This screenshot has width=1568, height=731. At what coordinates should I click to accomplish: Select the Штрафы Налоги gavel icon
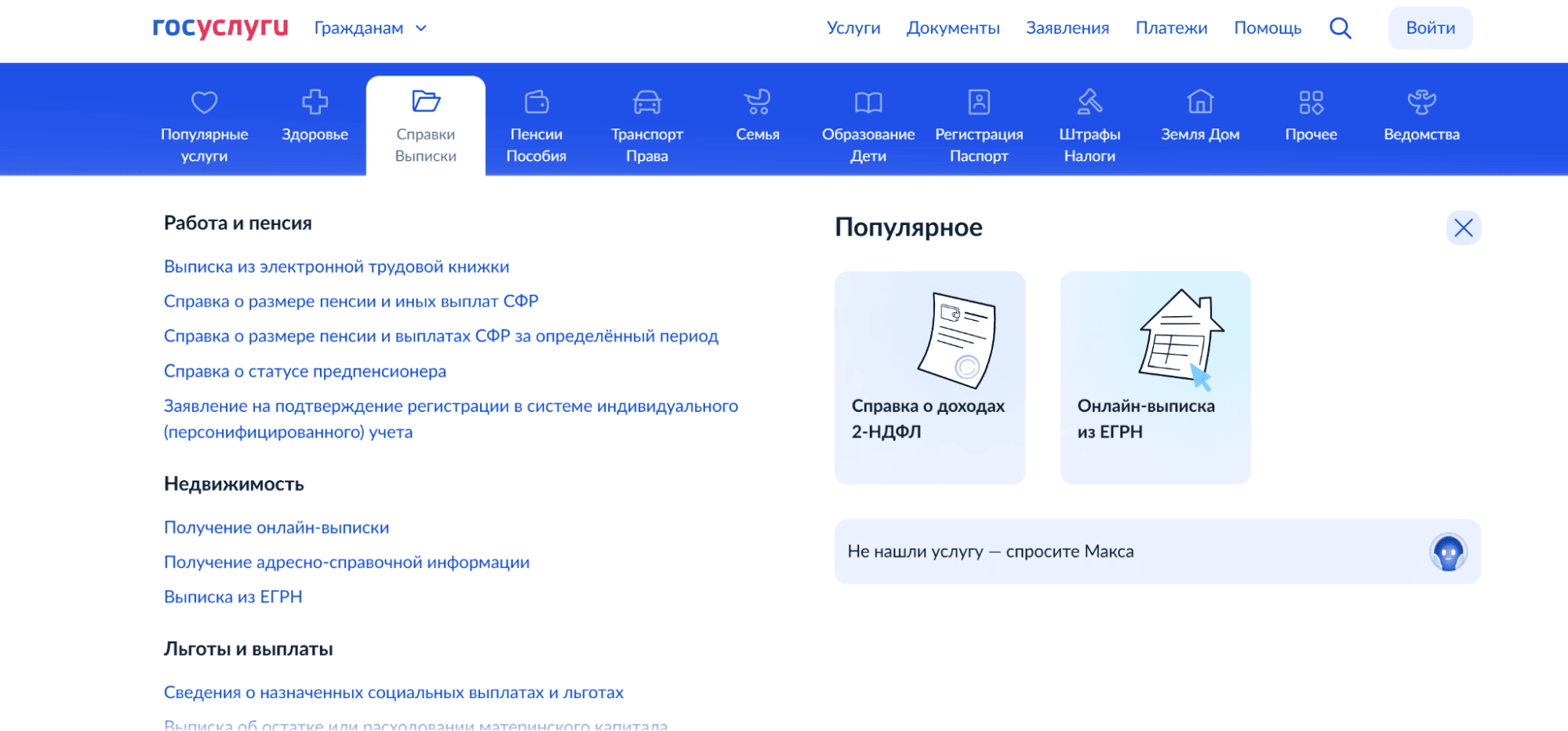click(1090, 102)
